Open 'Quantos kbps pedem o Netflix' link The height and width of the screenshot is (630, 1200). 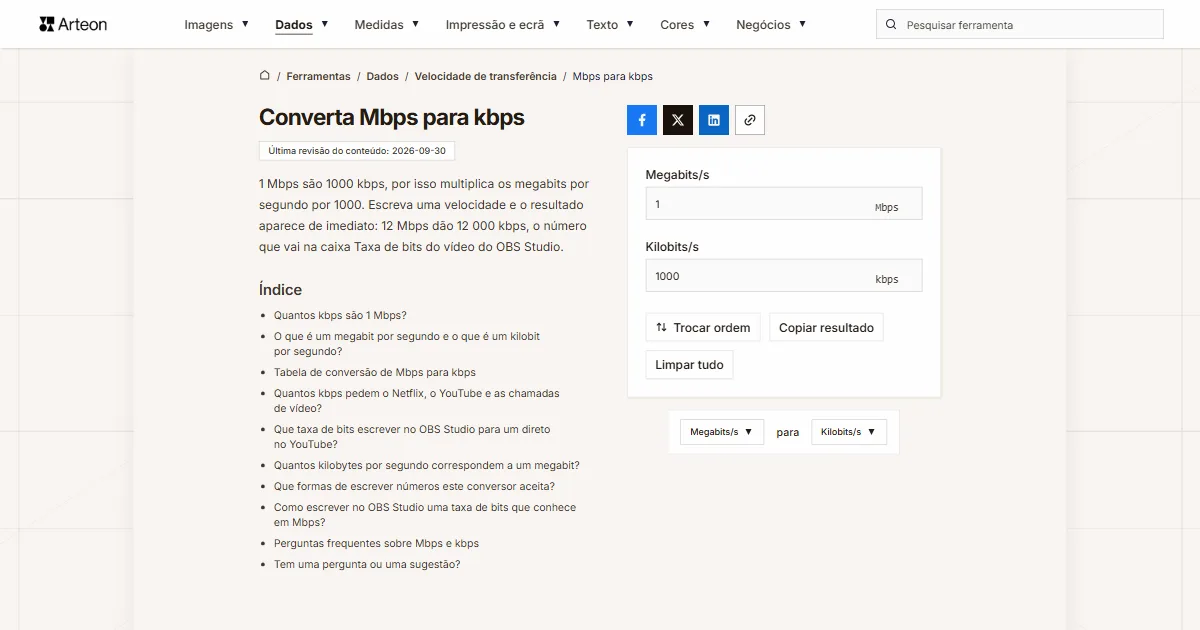[417, 401]
